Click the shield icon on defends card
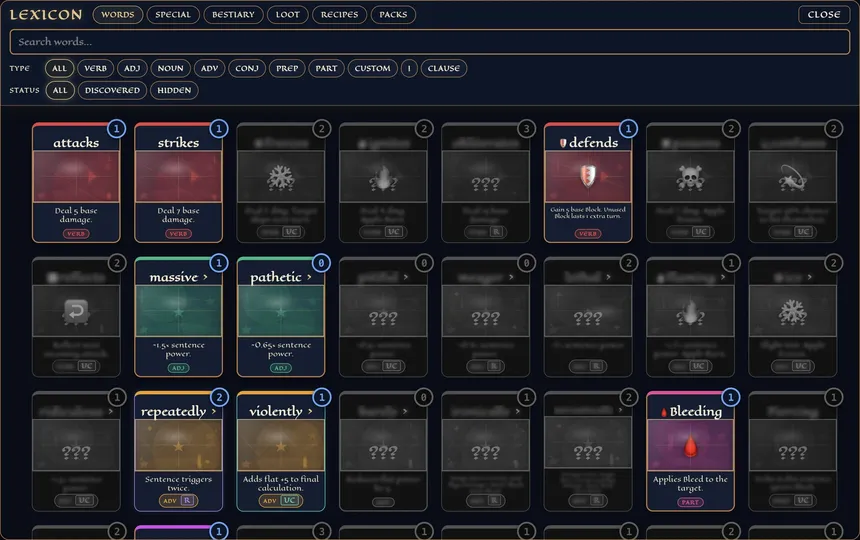The image size is (860, 540). pyautogui.click(x=587, y=176)
